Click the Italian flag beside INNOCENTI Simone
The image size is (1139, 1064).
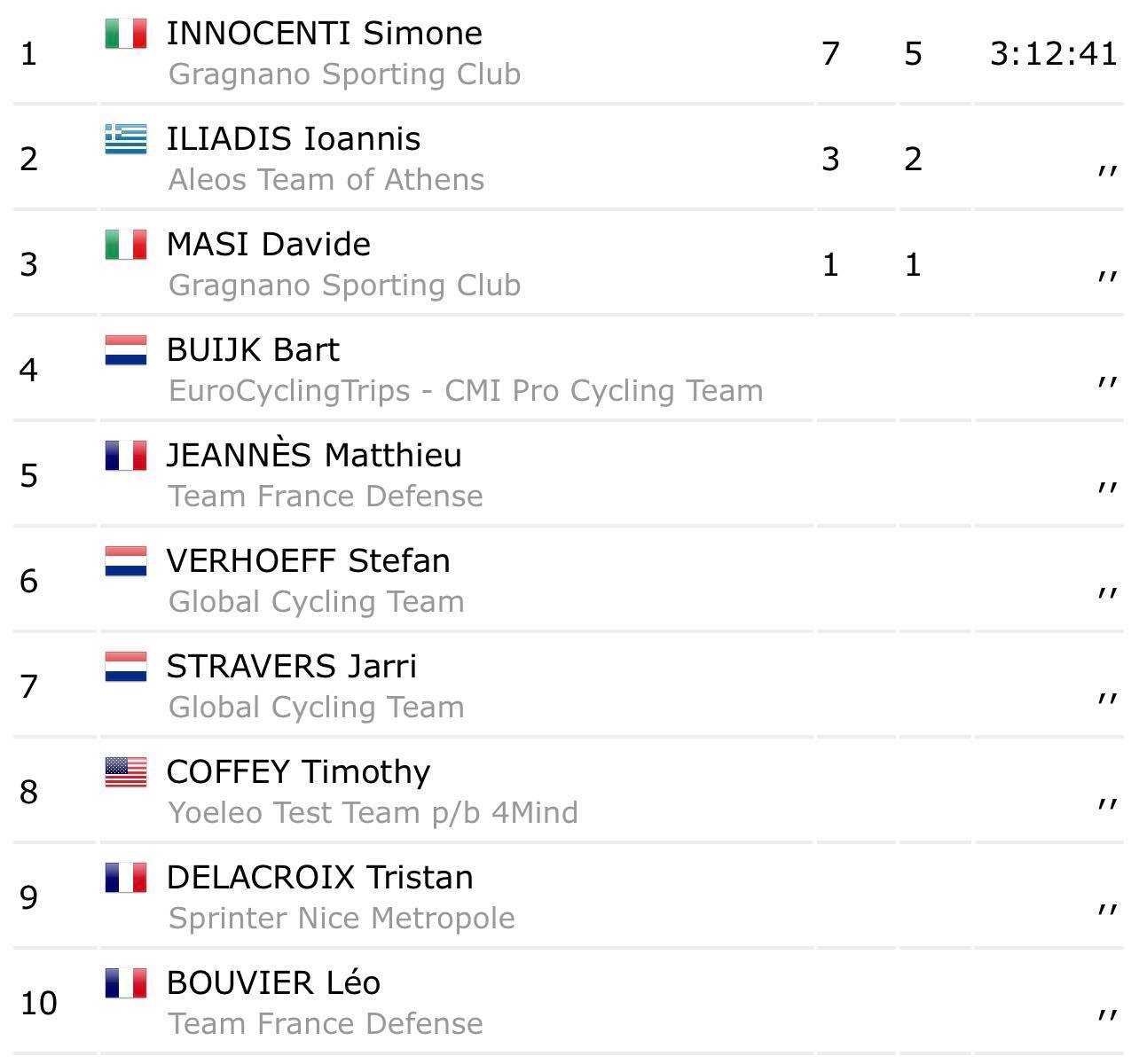pyautogui.click(x=125, y=34)
